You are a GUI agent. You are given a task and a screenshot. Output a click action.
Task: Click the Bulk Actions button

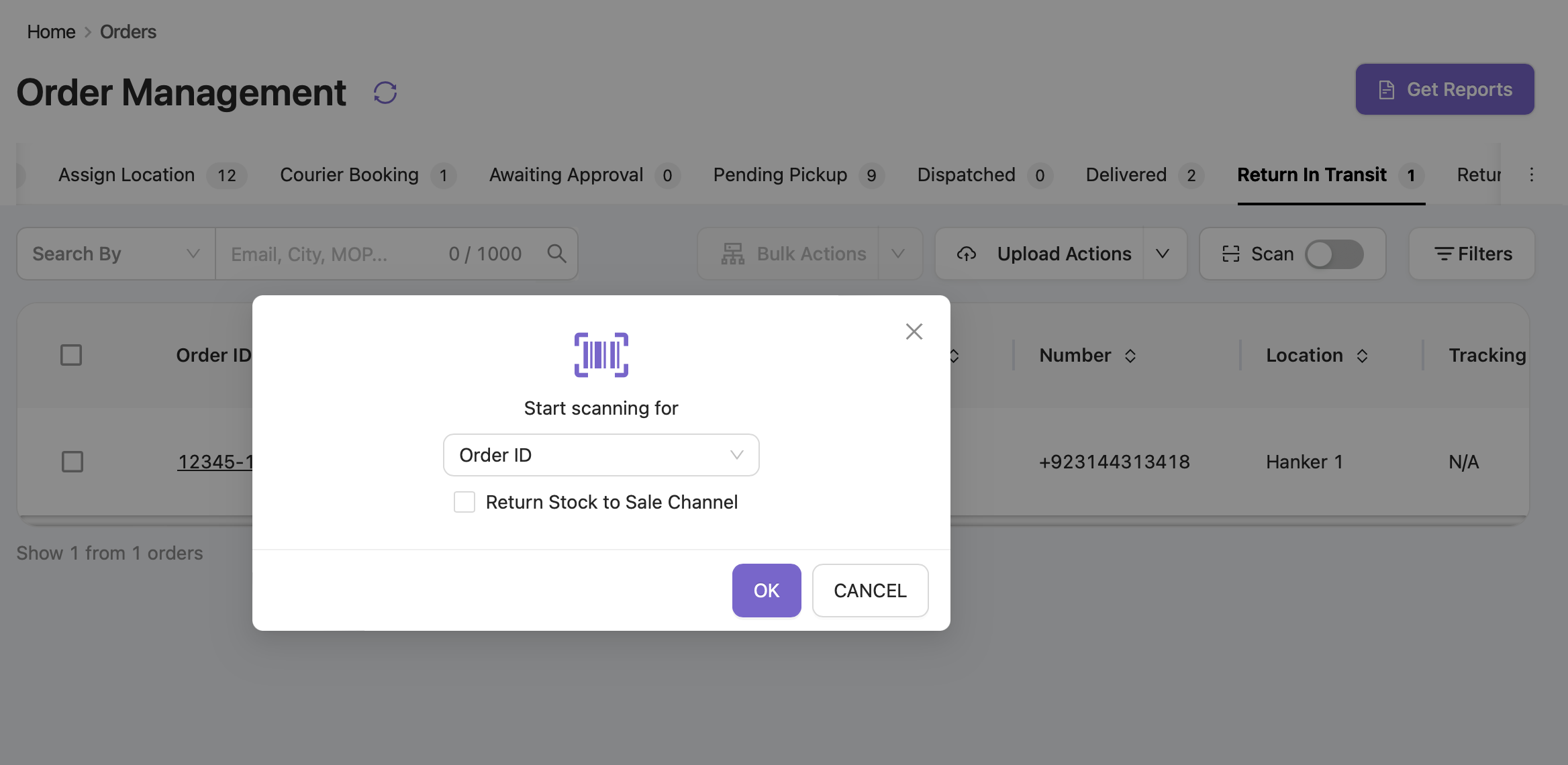point(788,254)
